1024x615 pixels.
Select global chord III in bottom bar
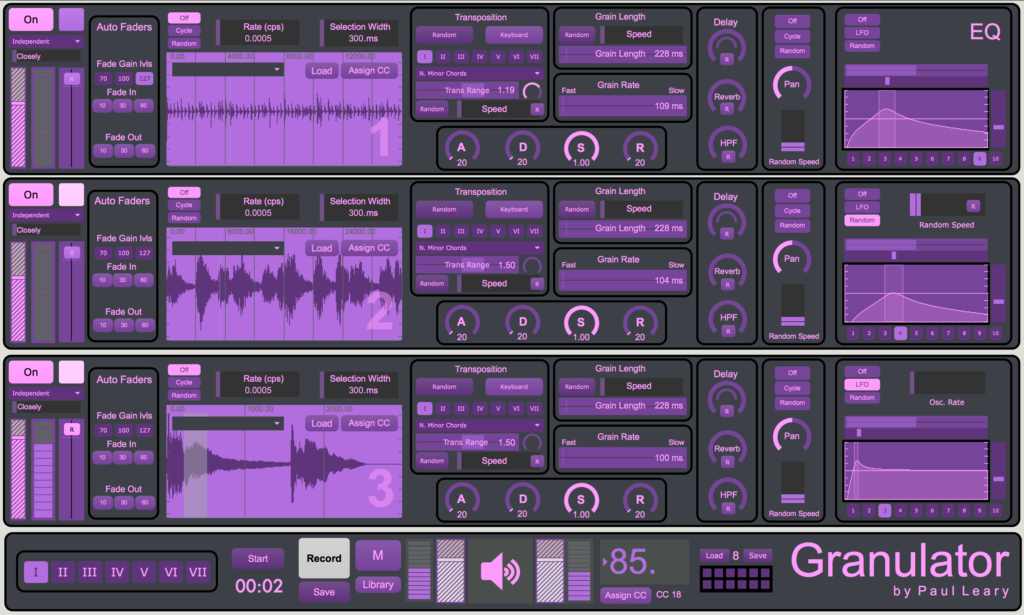pyautogui.click(x=89, y=573)
